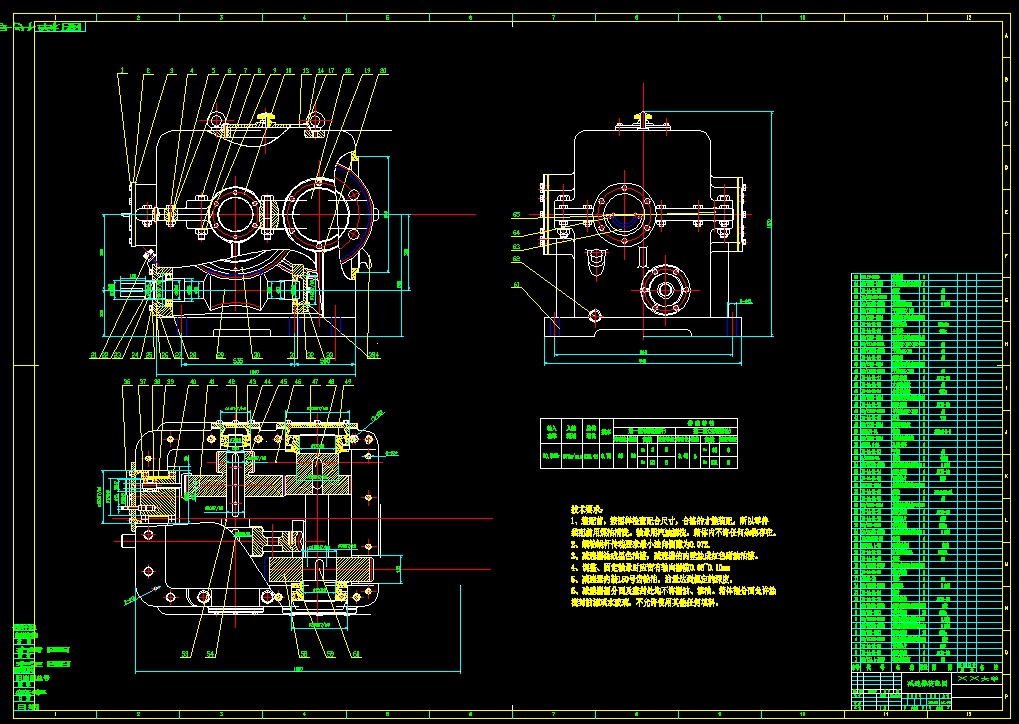The height and width of the screenshot is (724, 1019).
Task: Select part balloon number 1
Action: click(x=123, y=71)
